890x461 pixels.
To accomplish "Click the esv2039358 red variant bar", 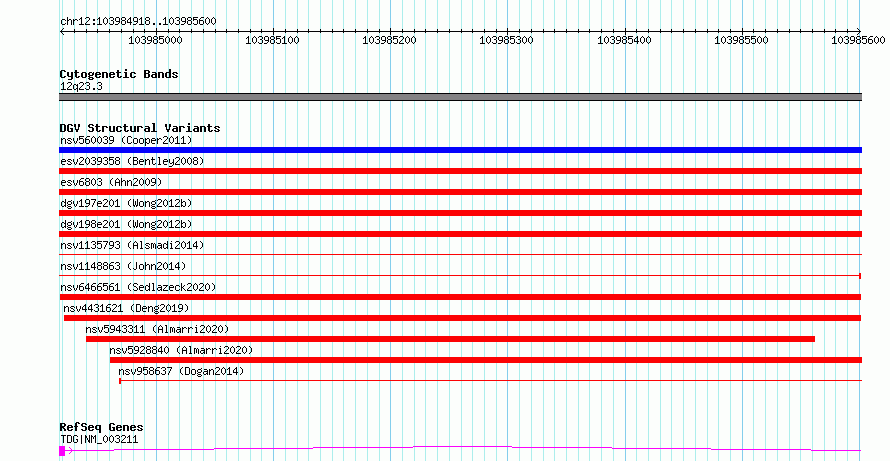I will [x=460, y=171].
